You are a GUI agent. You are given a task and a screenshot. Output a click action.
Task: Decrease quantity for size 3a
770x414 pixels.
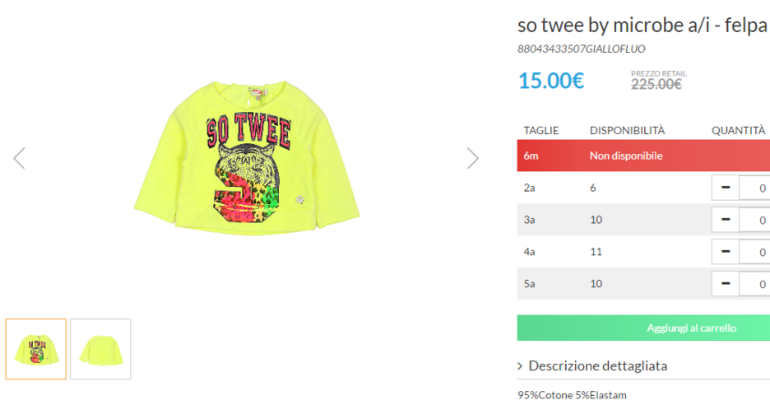pos(725,220)
